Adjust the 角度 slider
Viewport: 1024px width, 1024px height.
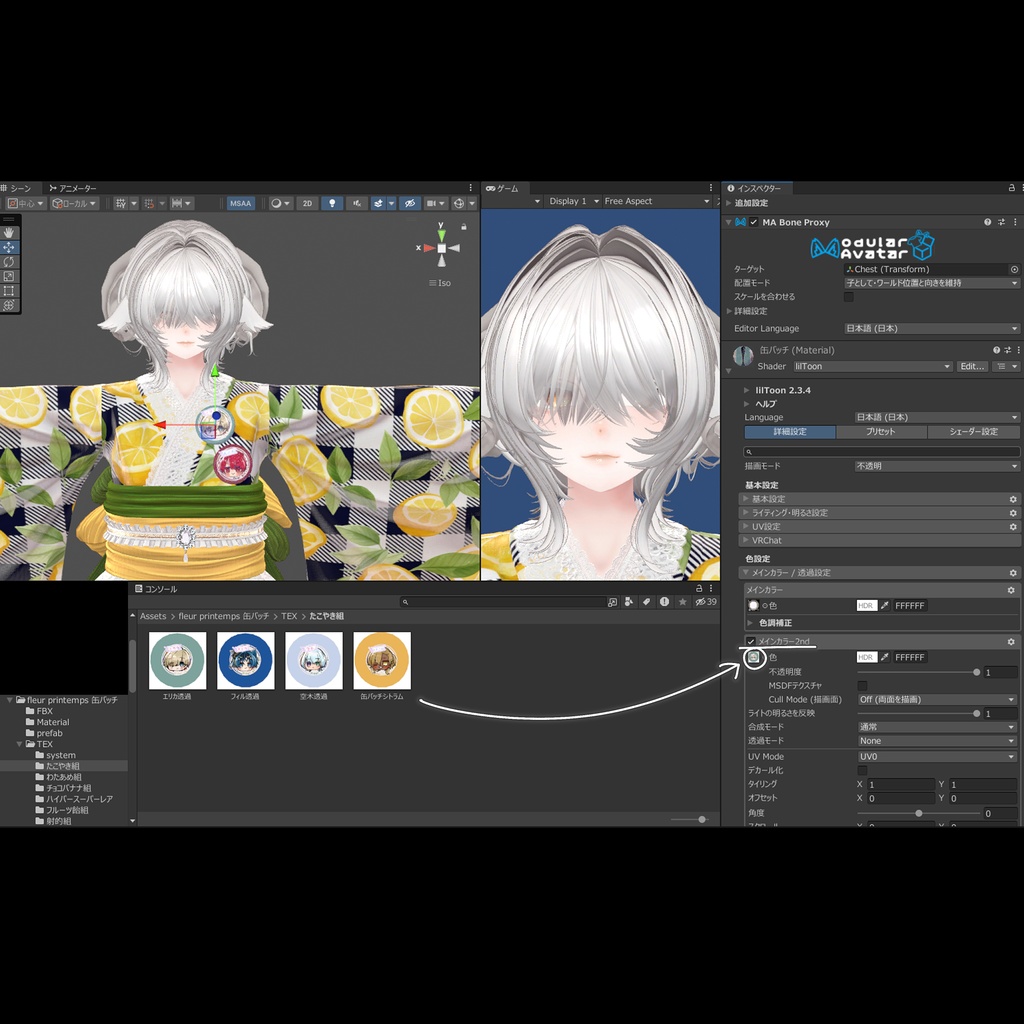[x=918, y=813]
